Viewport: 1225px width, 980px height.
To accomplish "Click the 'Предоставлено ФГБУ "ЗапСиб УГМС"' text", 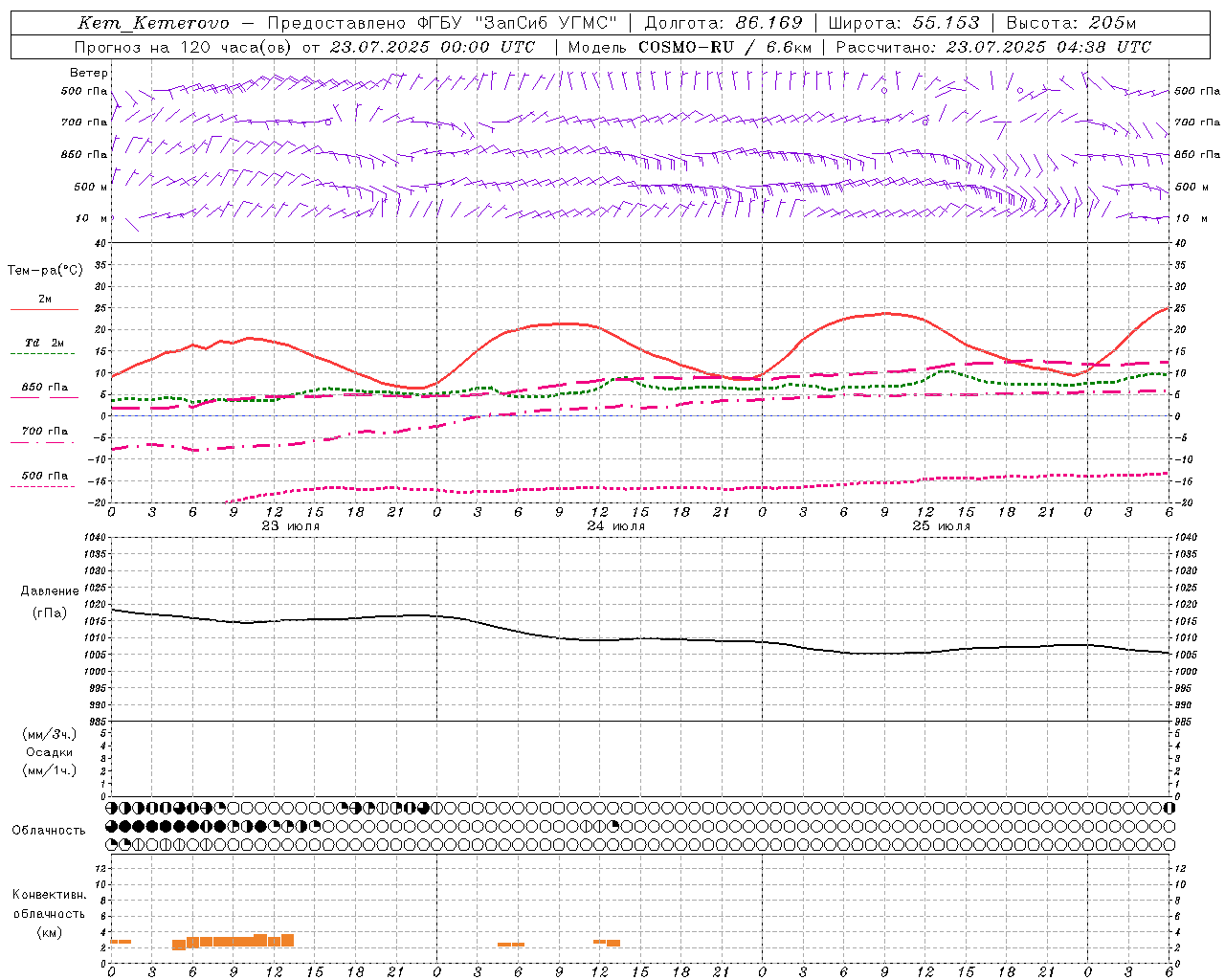I will coord(442,23).
